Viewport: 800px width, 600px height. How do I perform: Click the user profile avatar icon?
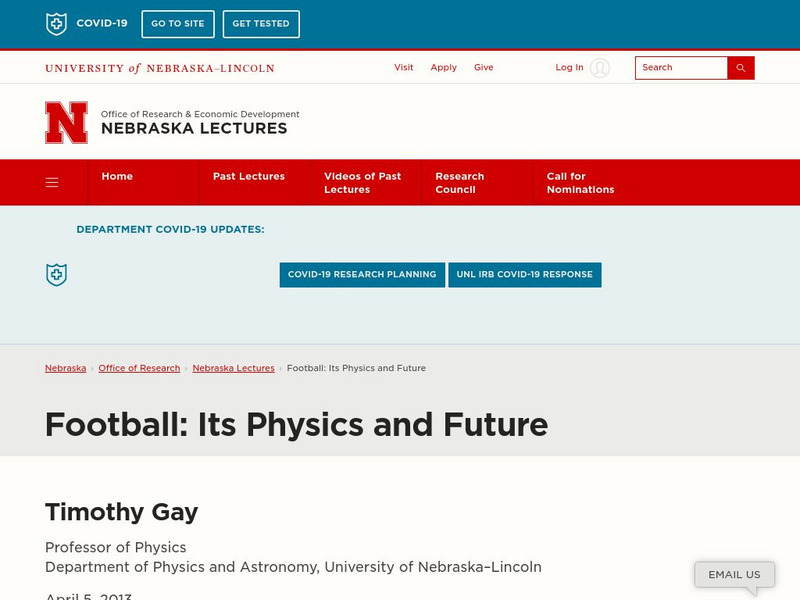pos(599,68)
